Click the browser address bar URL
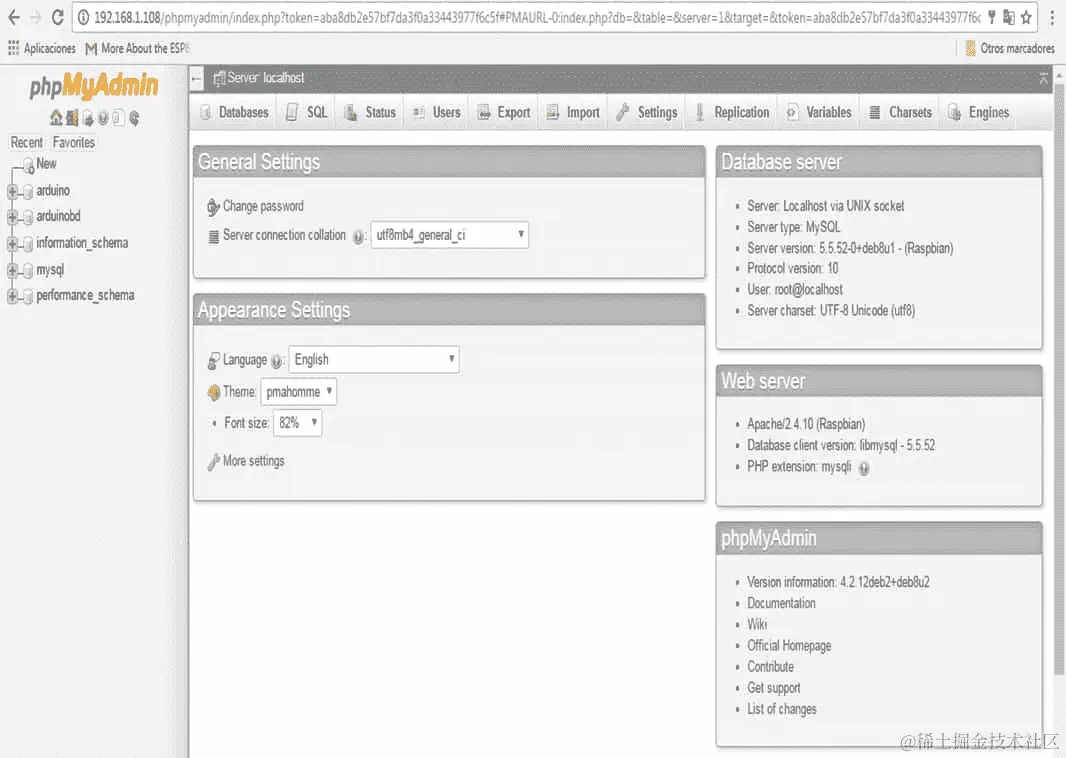This screenshot has width=1066, height=758. (537, 18)
